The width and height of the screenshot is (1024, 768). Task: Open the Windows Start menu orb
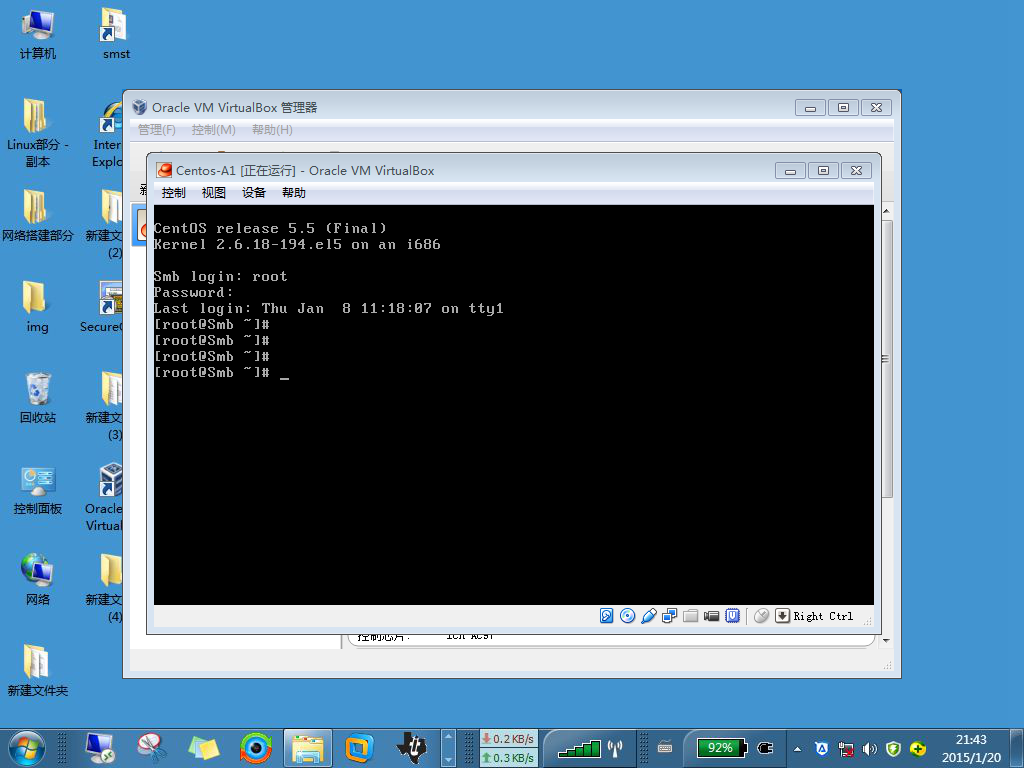(26, 748)
